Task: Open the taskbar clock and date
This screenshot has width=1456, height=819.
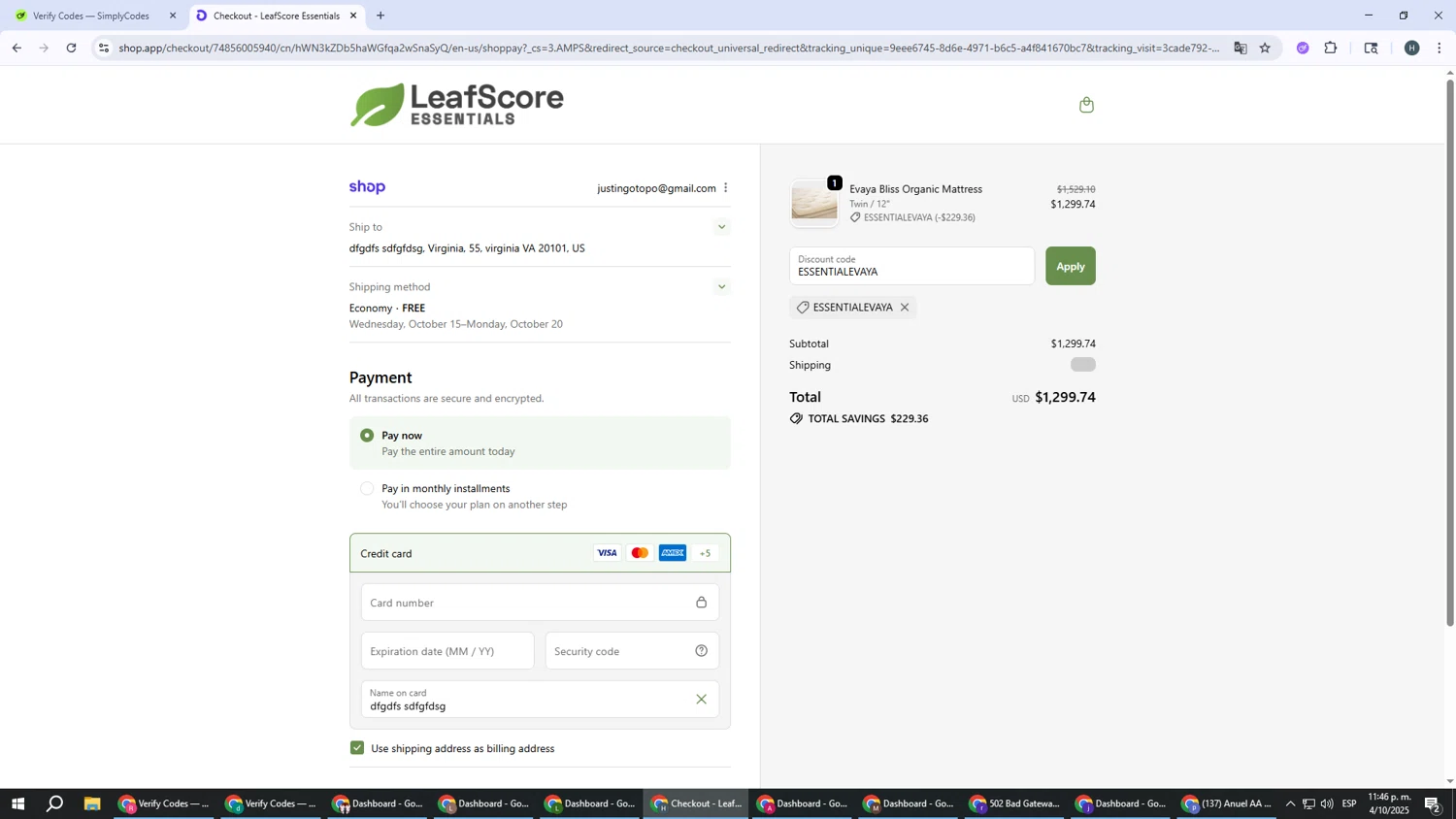Action: (x=1389, y=804)
